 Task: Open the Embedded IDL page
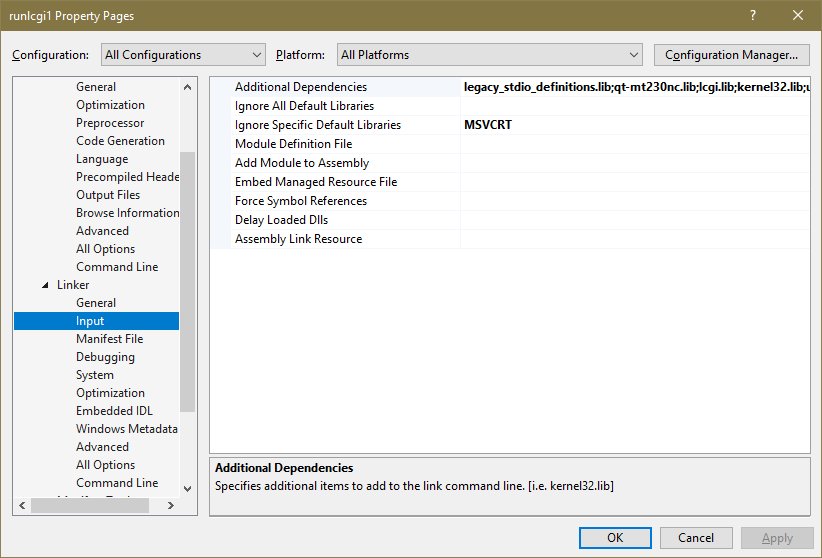pos(114,411)
